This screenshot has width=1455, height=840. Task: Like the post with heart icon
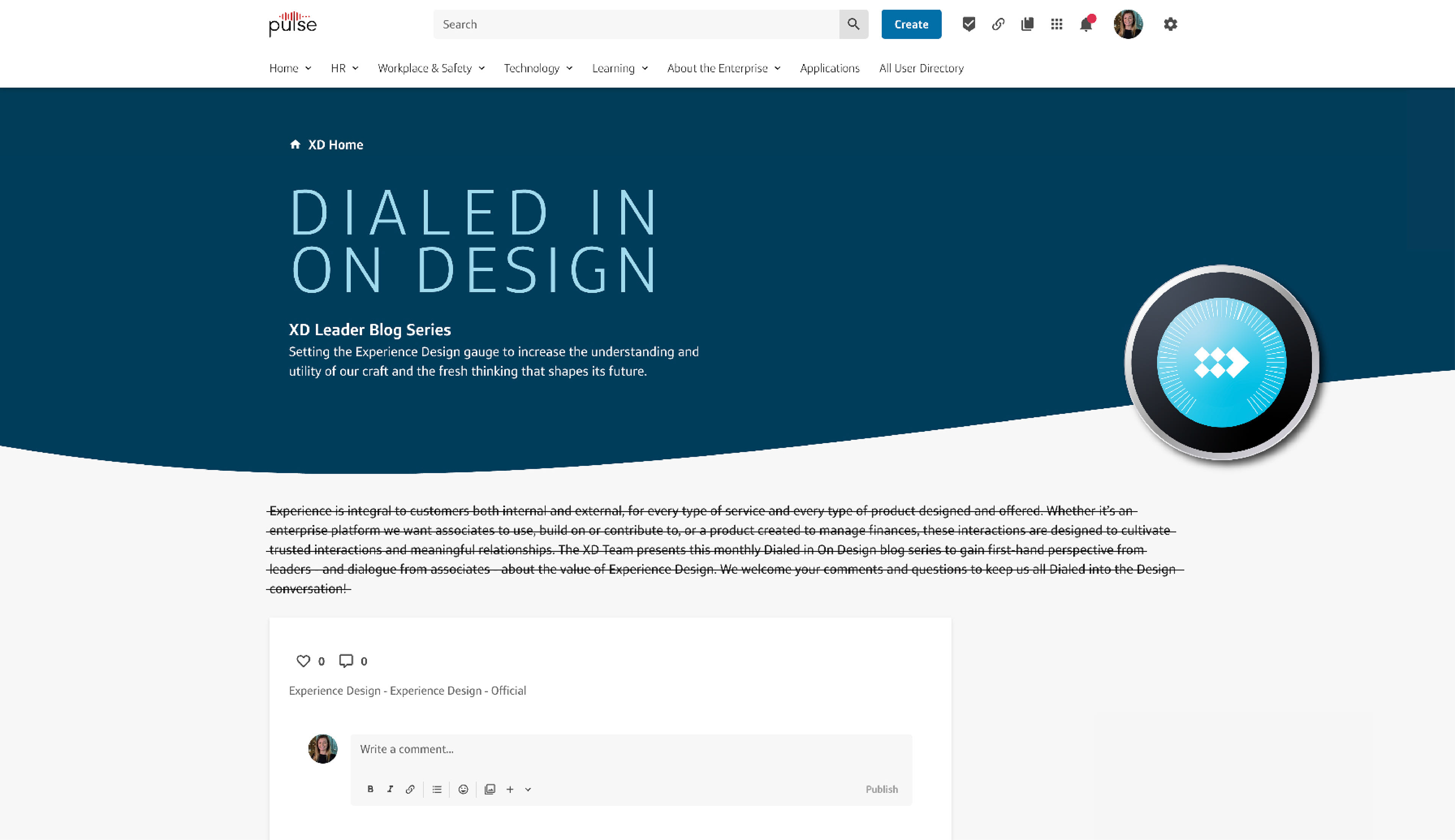(303, 661)
